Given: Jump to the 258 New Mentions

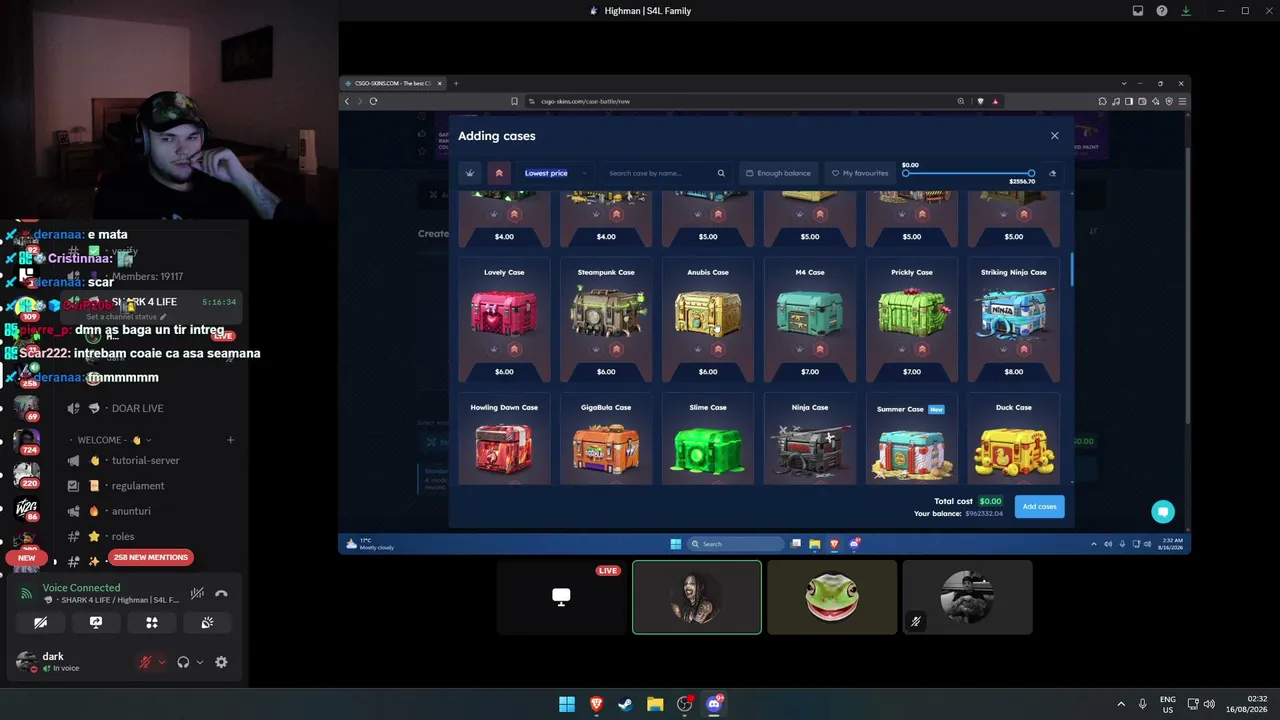Looking at the screenshot, I should pos(151,557).
